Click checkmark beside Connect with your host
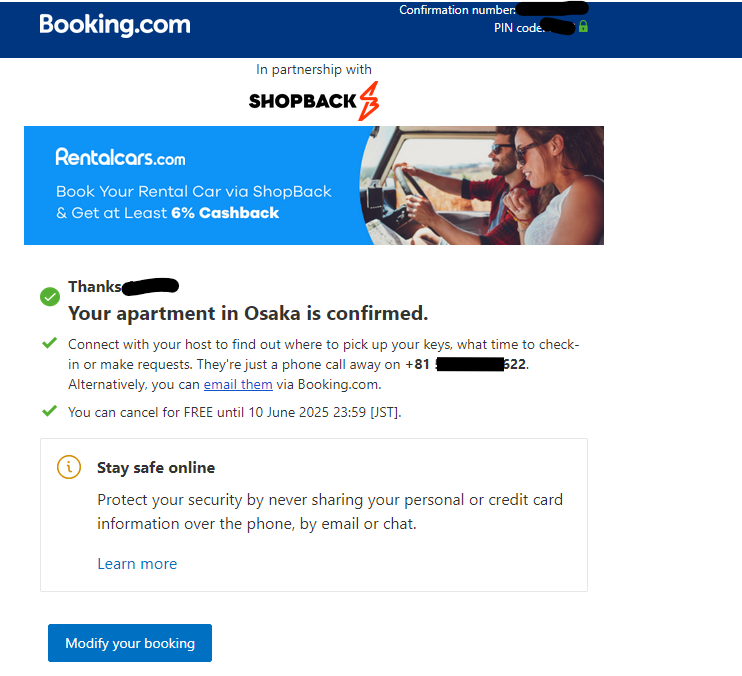This screenshot has height=676, width=742. click(x=49, y=342)
